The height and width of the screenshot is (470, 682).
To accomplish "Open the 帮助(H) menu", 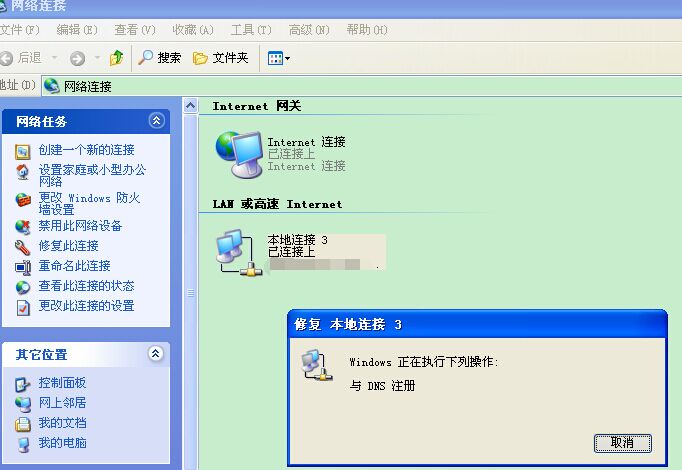I will (x=367, y=30).
